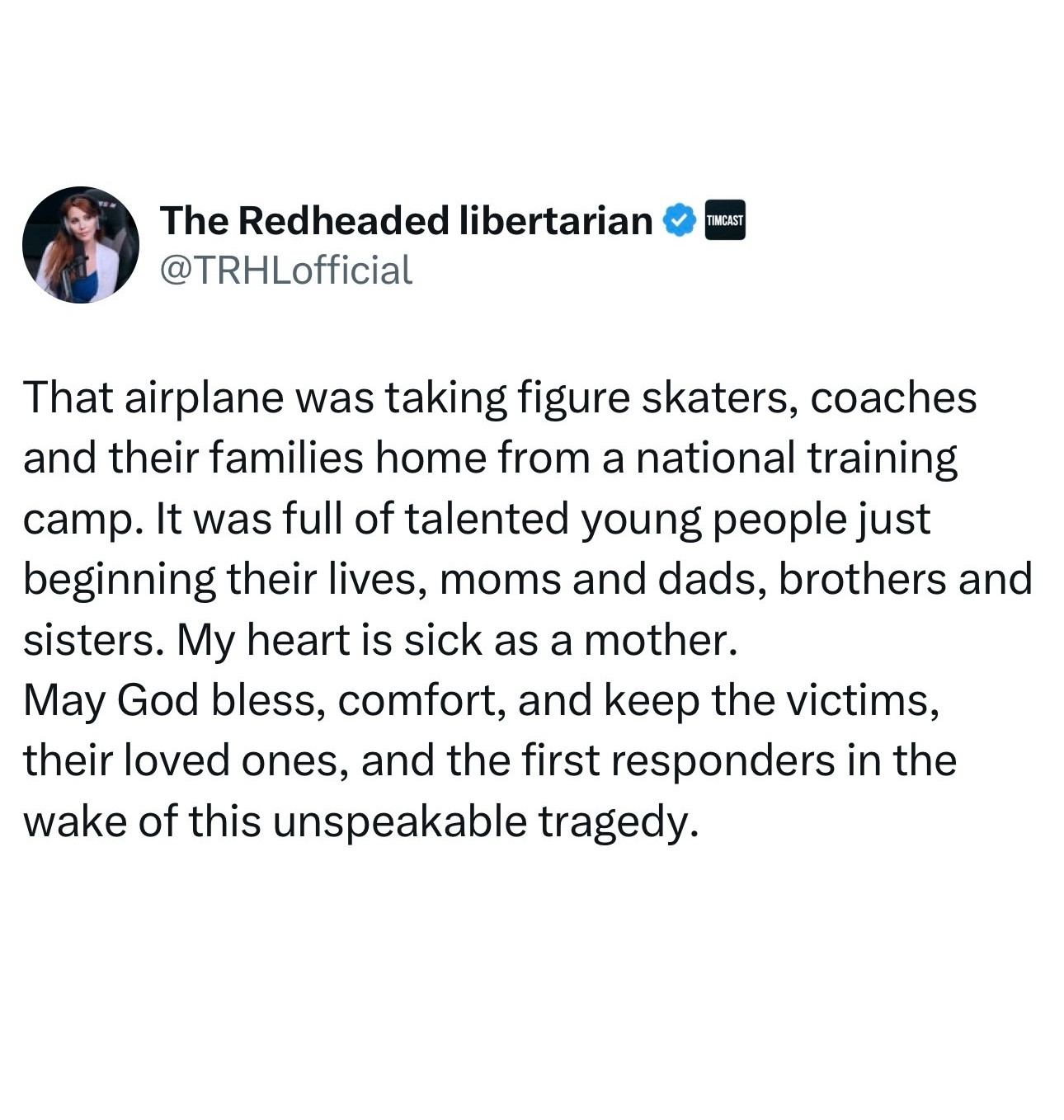Click the line starting "and their families home"
Screen dimensions: 1064x1120
click(491, 459)
